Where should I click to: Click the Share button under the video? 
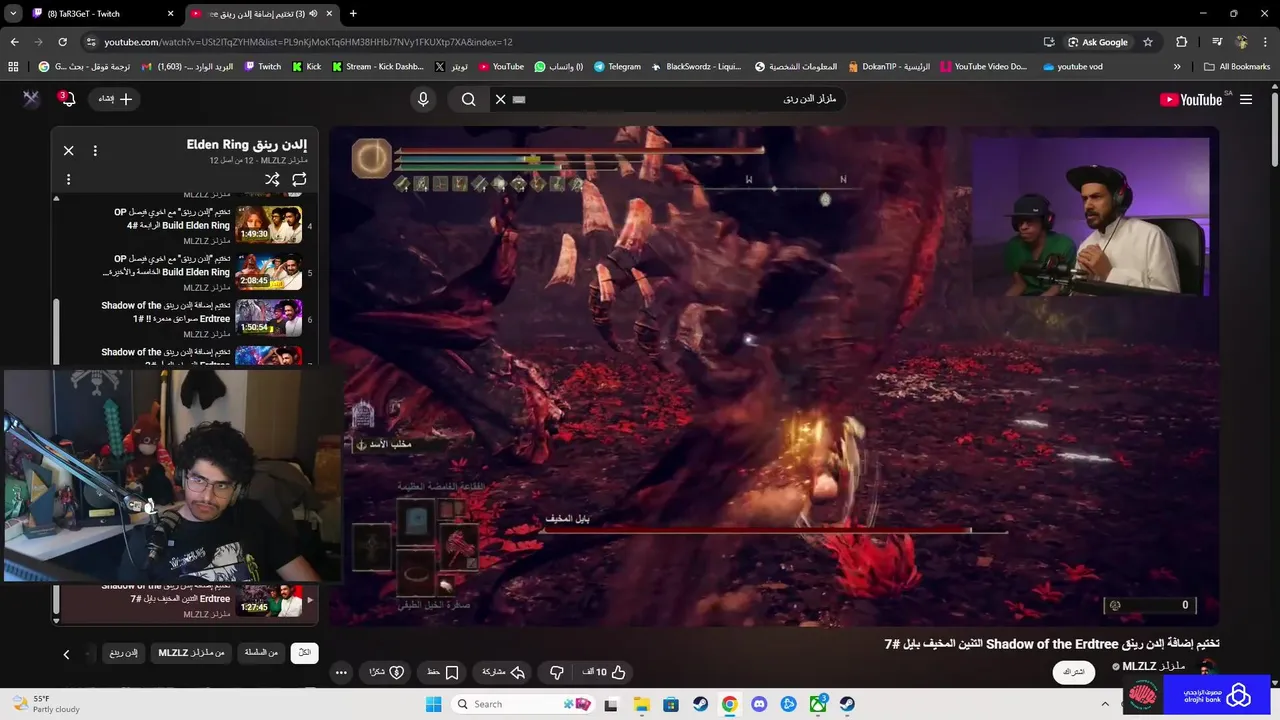pos(504,672)
